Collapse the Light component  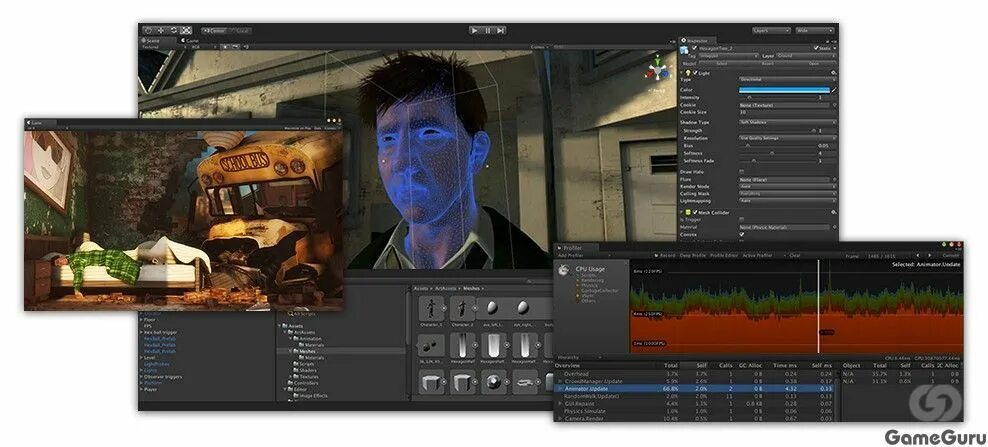point(682,73)
